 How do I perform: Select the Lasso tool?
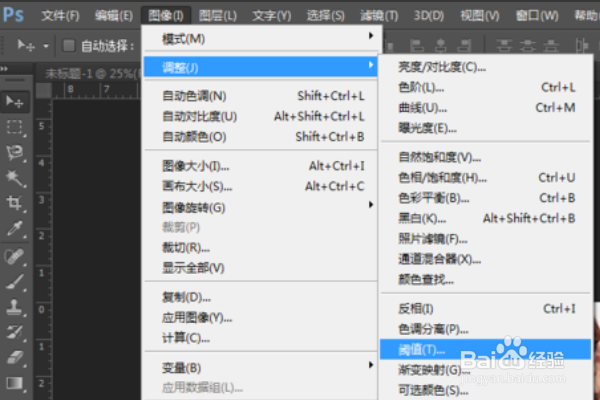click(15, 152)
